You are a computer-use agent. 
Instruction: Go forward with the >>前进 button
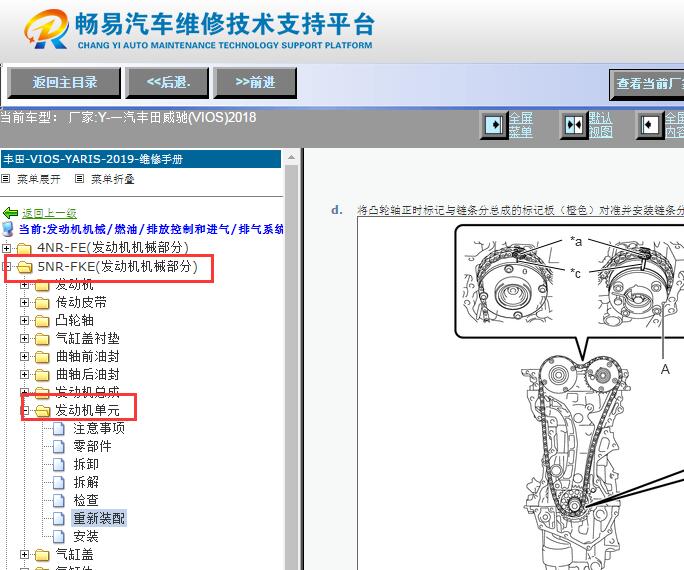point(255,82)
